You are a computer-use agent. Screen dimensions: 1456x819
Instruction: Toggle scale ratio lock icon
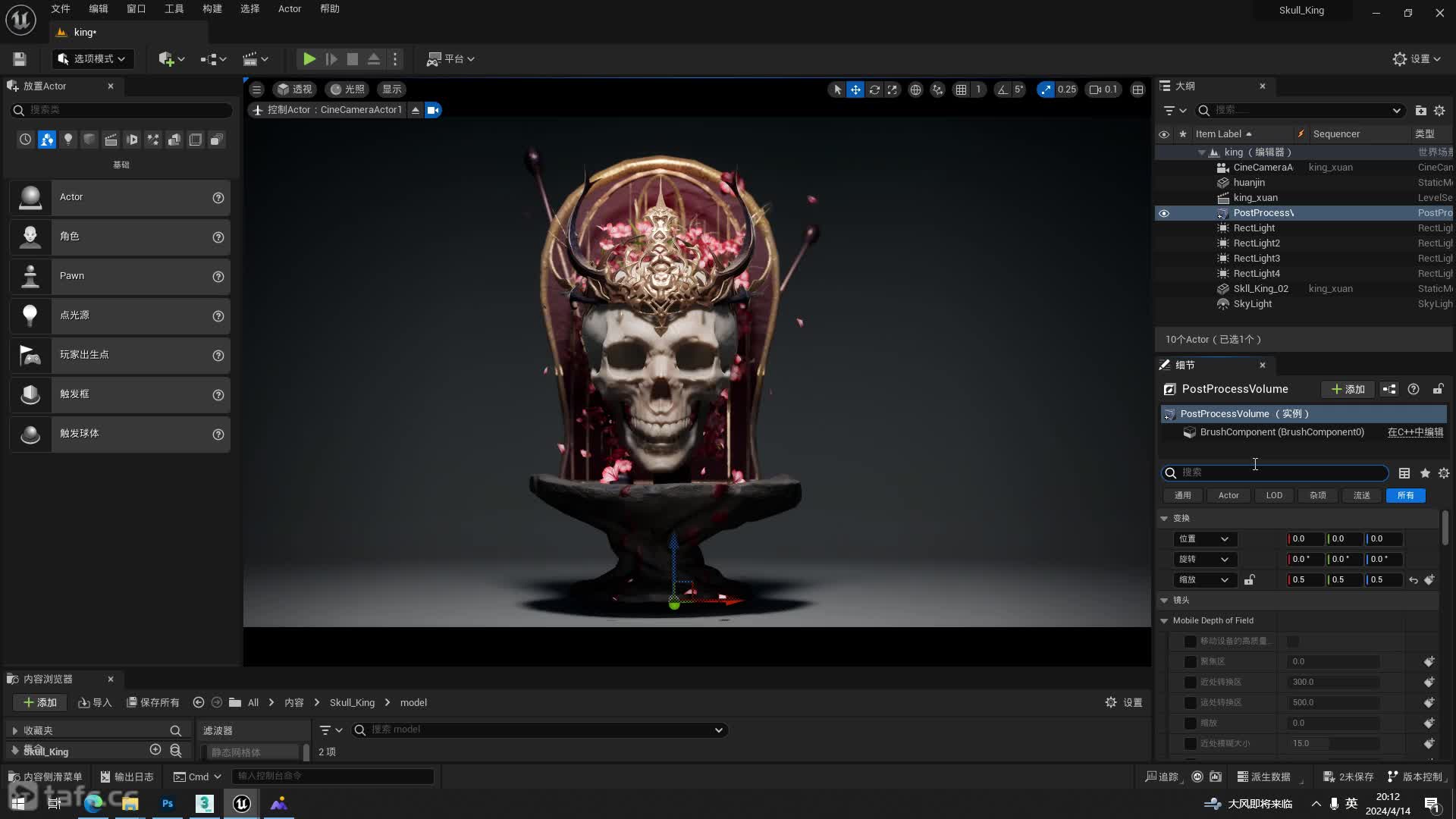(1250, 580)
